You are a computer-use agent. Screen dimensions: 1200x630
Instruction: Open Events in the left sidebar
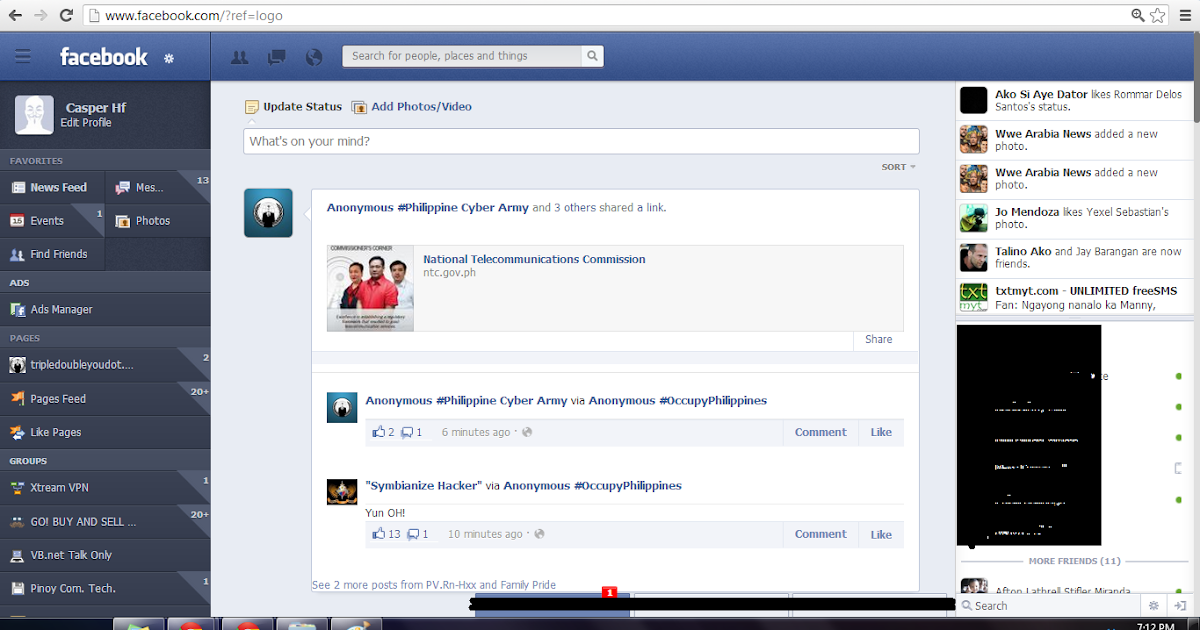[52, 220]
